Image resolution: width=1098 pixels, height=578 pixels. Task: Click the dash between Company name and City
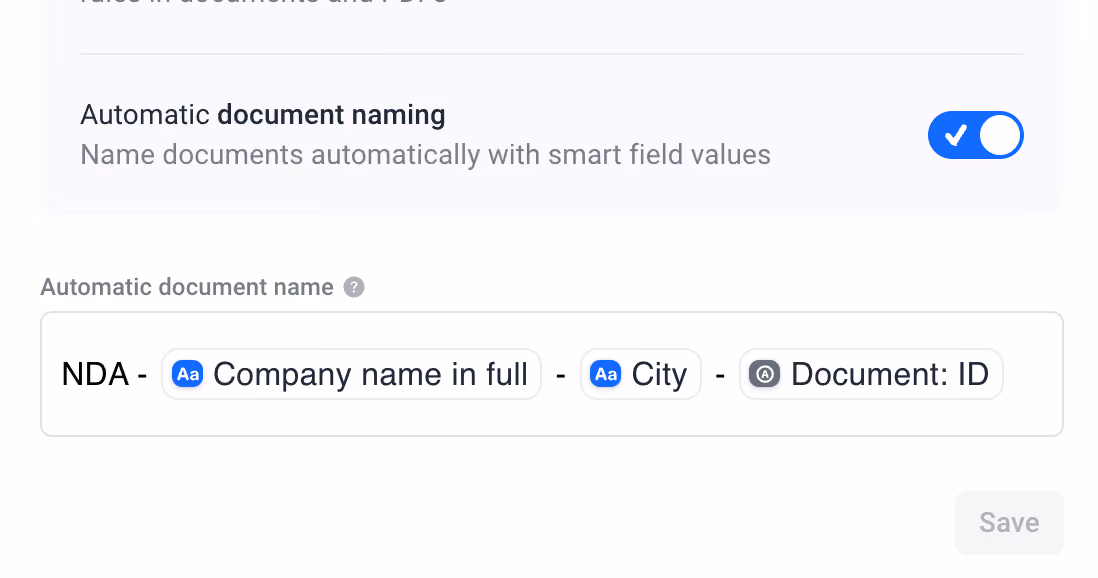pos(561,376)
